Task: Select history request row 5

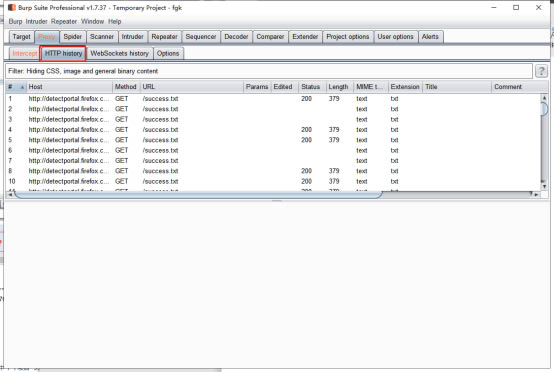Action: 273,140
